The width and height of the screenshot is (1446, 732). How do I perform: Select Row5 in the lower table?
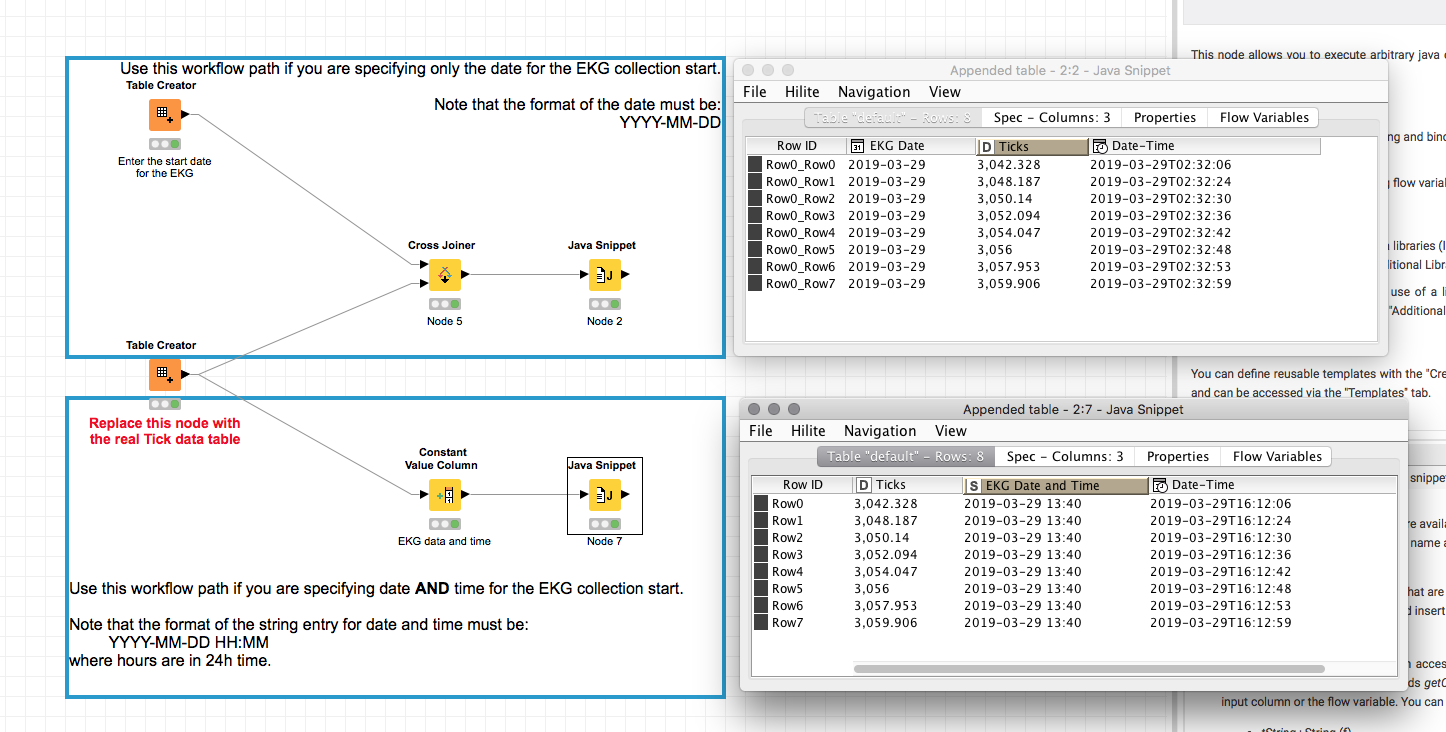787,588
